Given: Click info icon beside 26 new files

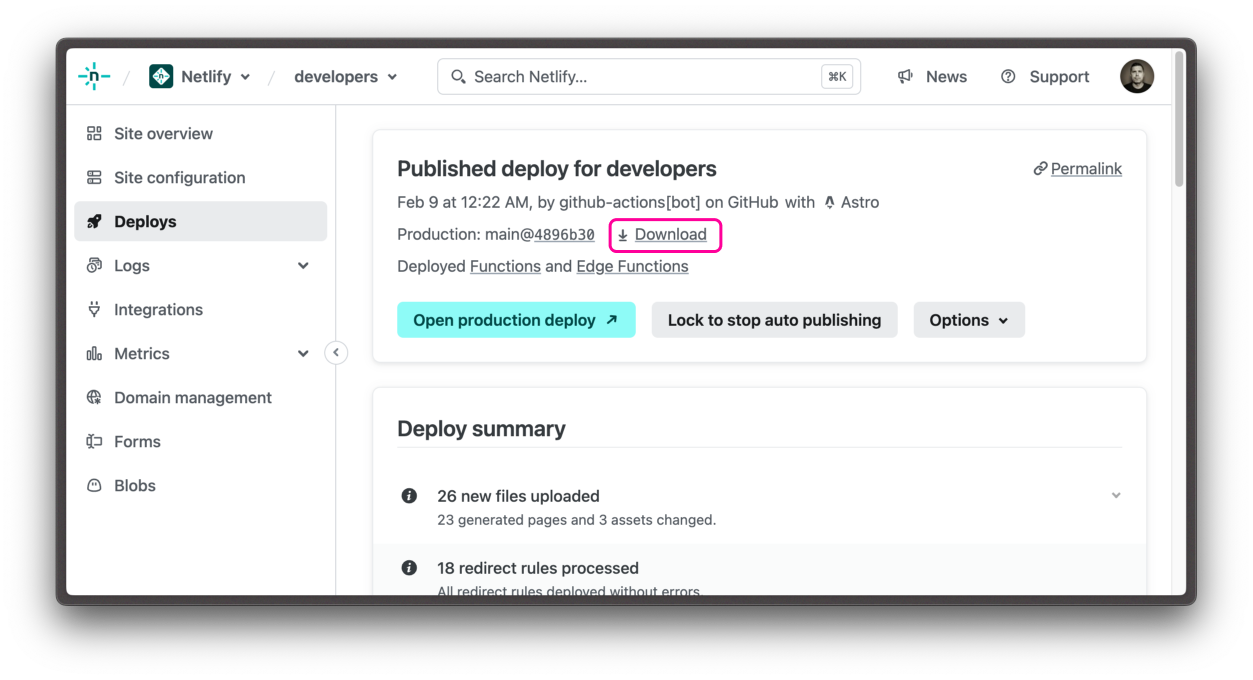Looking at the screenshot, I should pos(409,496).
